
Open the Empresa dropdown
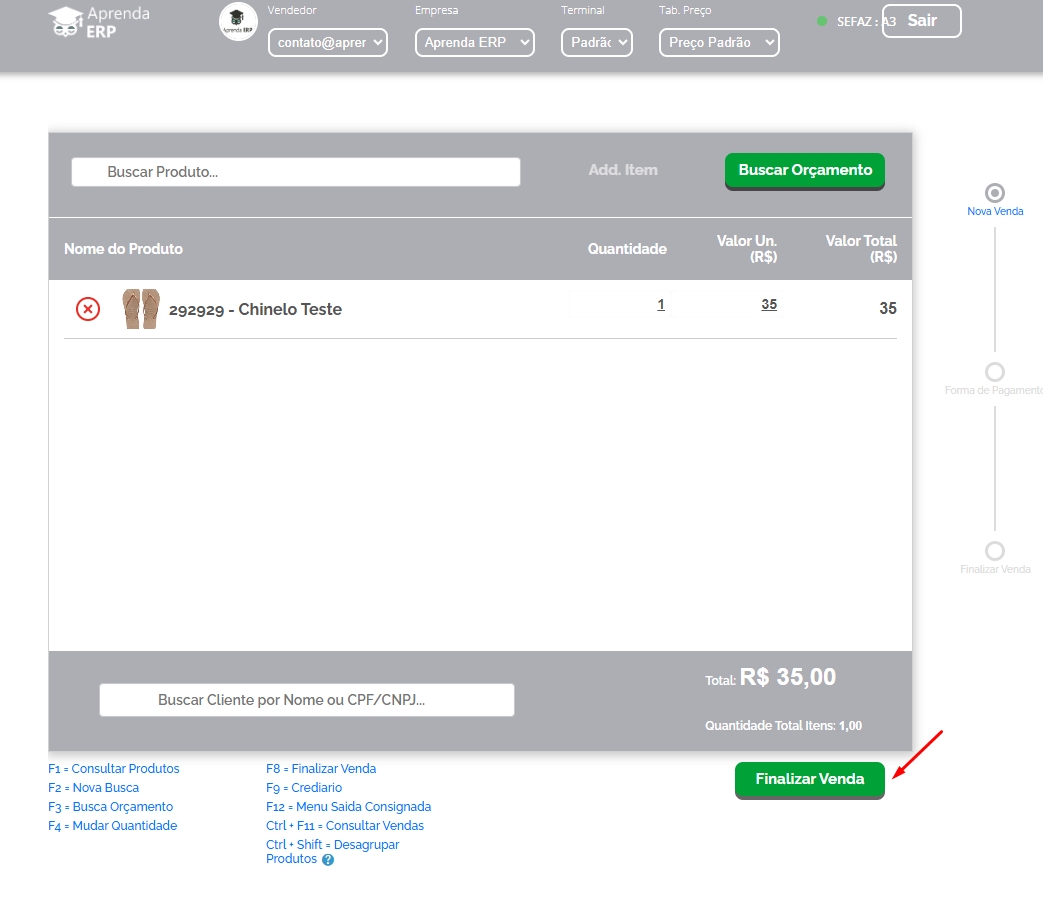click(474, 43)
